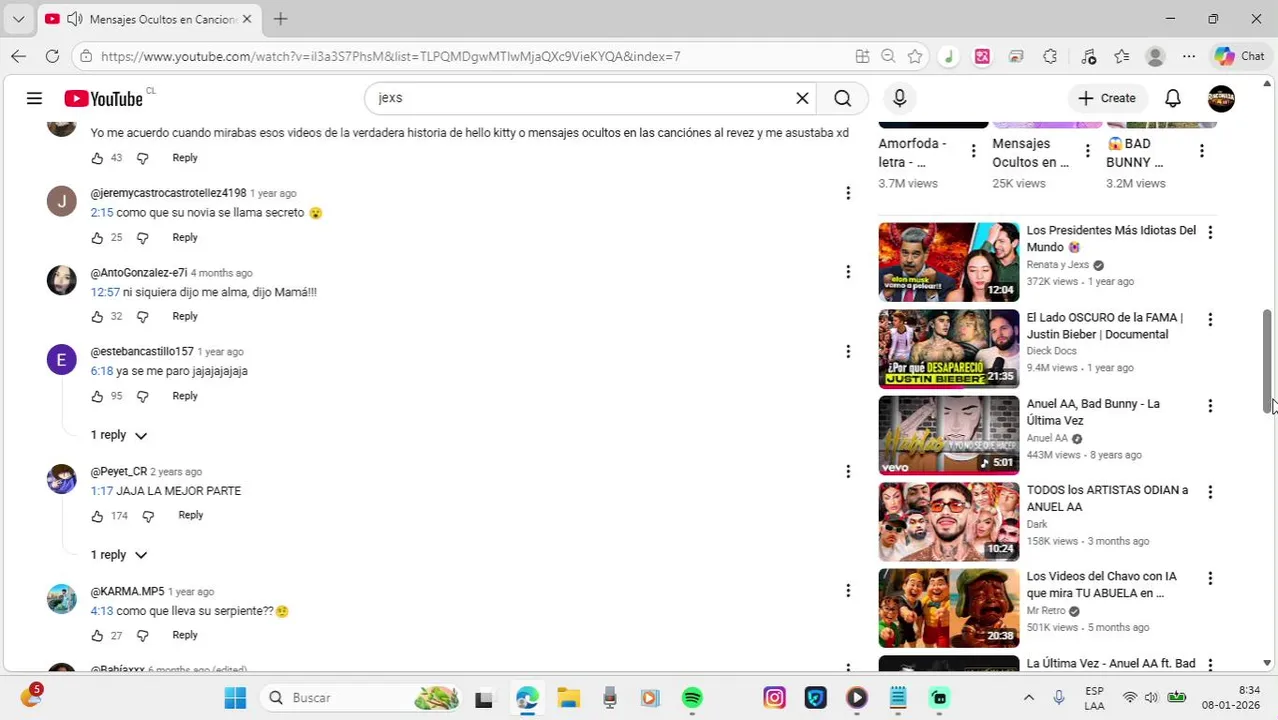The image size is (1278, 720).
Task: Open options menu for @jeremycastrocastrotellez4198 comment
Action: point(848,193)
